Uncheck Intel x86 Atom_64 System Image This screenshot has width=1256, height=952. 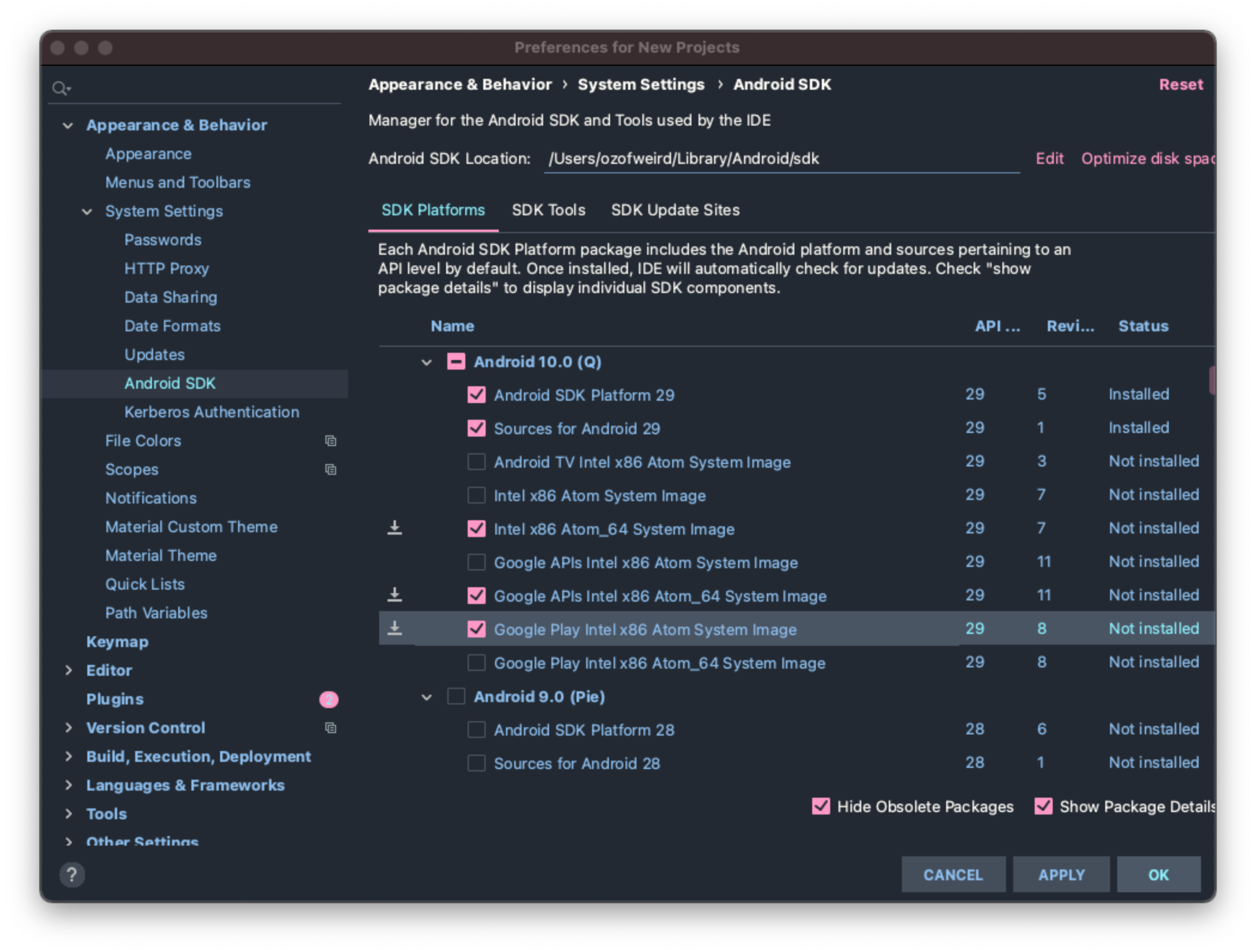(477, 529)
